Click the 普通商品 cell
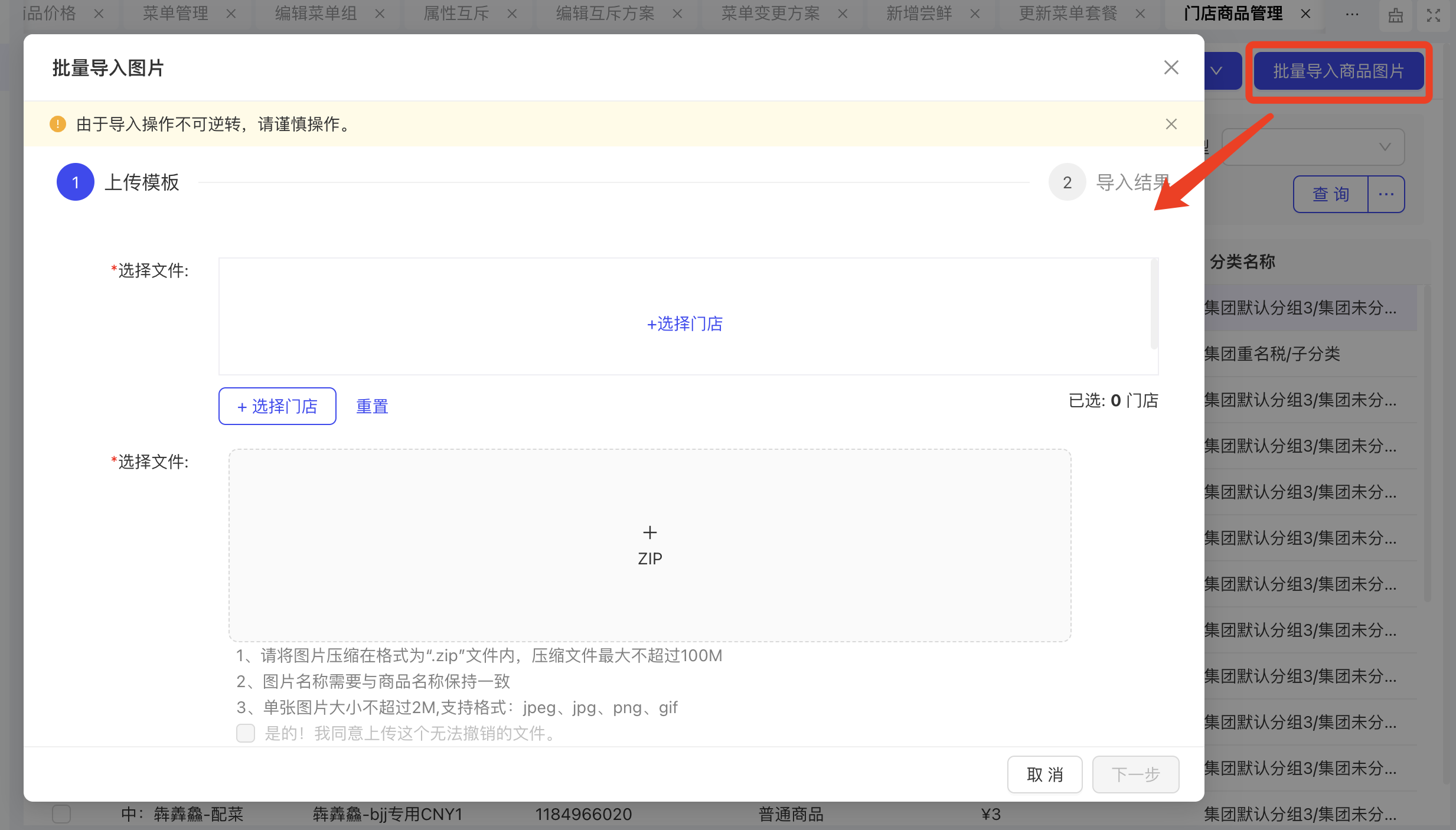This screenshot has height=830, width=1456. pos(791,814)
